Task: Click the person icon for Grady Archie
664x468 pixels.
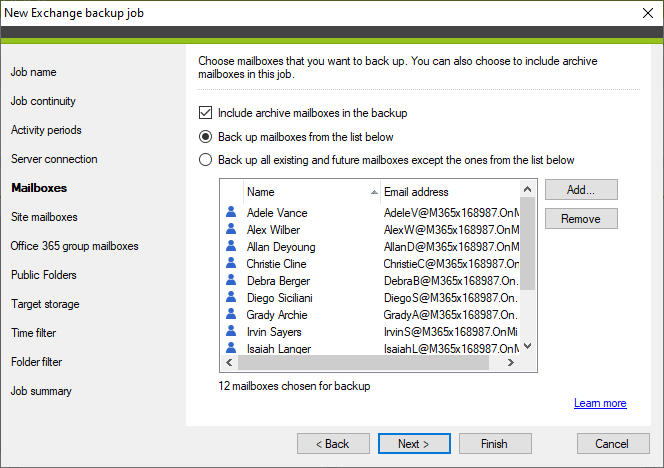Action: 231,315
